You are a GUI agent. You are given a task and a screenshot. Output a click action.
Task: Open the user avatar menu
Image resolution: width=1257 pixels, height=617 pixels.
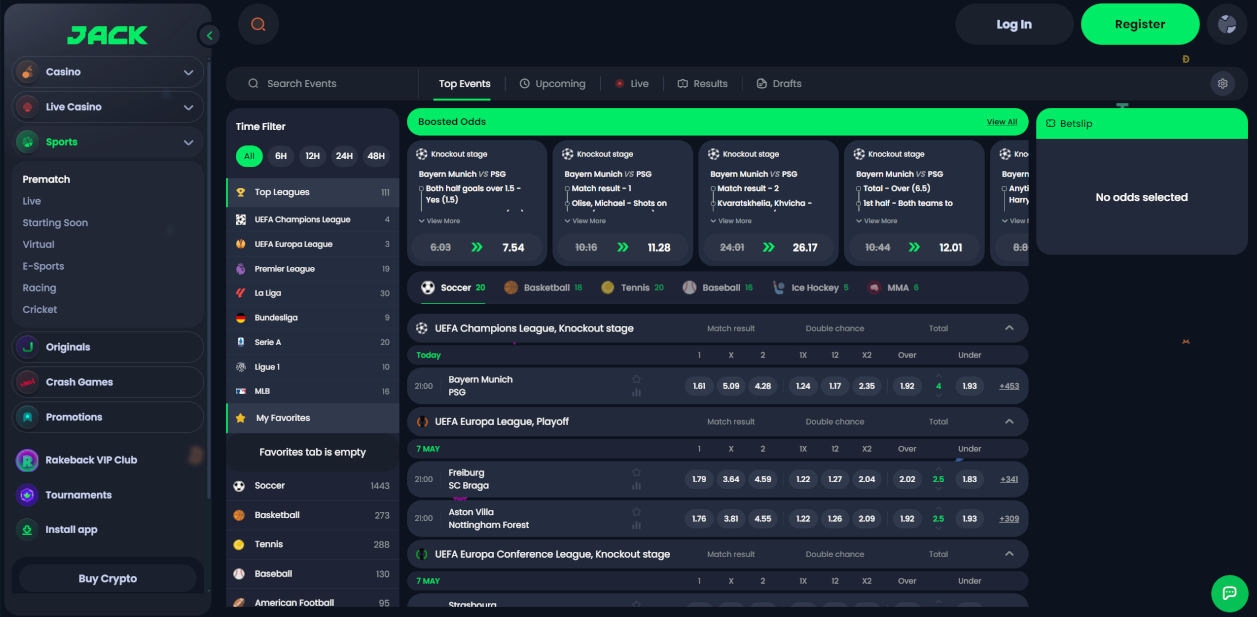(1227, 24)
